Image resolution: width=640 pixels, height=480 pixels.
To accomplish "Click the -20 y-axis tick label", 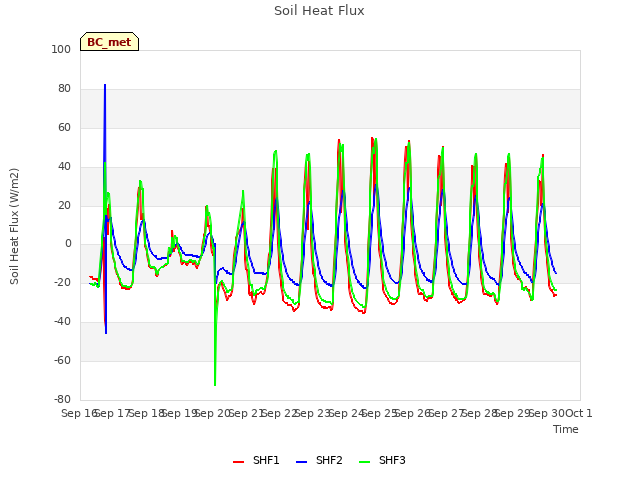I will coord(62,282).
